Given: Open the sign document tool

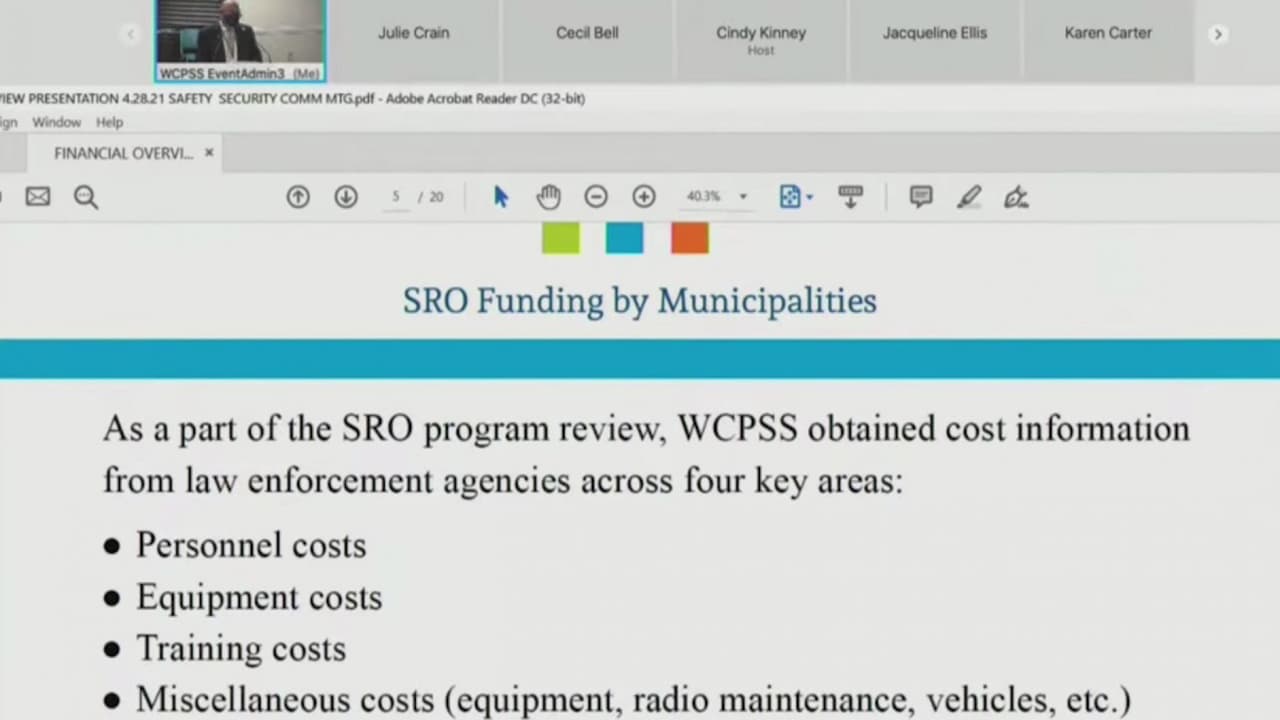Looking at the screenshot, I should tap(1016, 197).
